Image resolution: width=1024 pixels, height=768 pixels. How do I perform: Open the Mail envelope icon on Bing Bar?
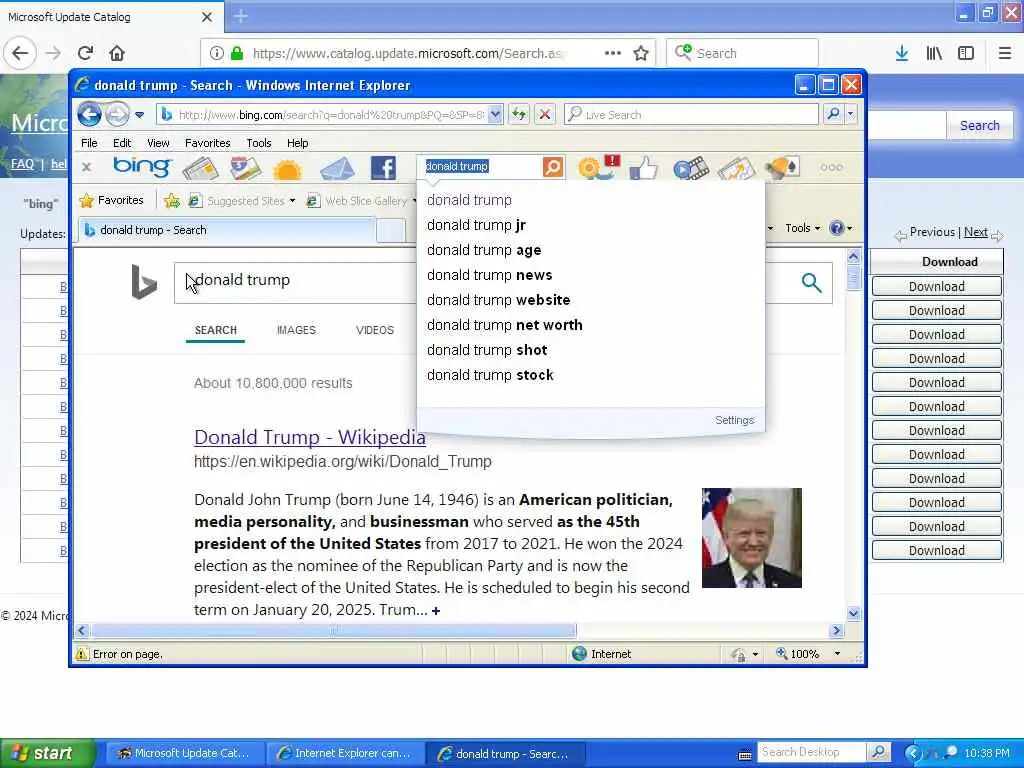337,169
